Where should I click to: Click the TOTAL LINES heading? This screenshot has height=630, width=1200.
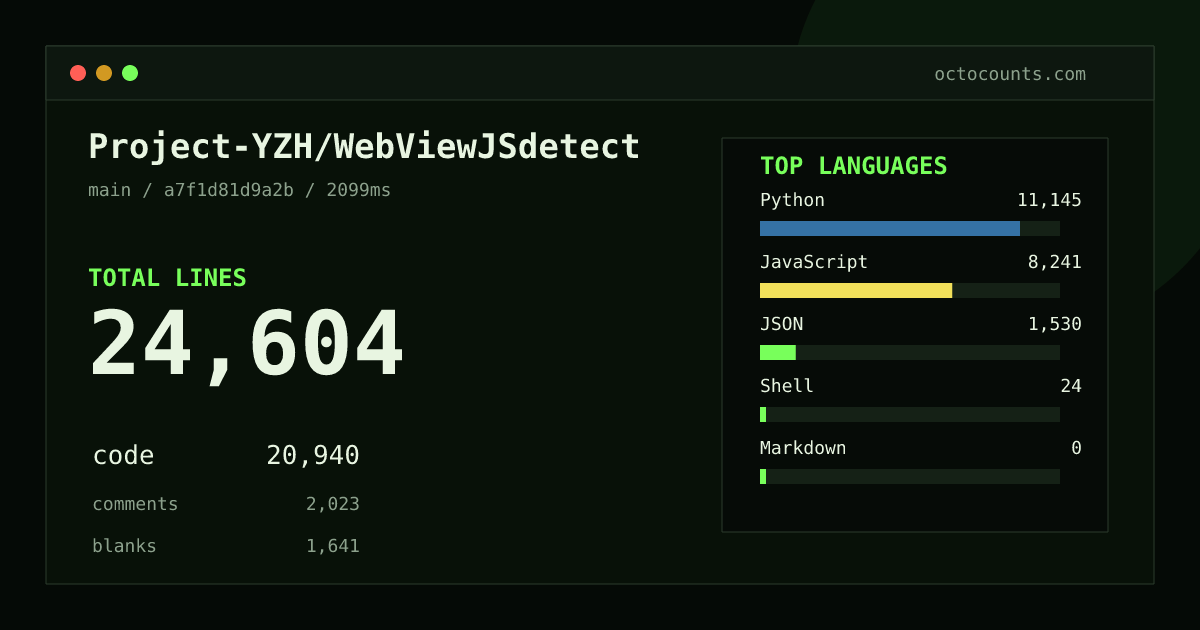[167, 278]
